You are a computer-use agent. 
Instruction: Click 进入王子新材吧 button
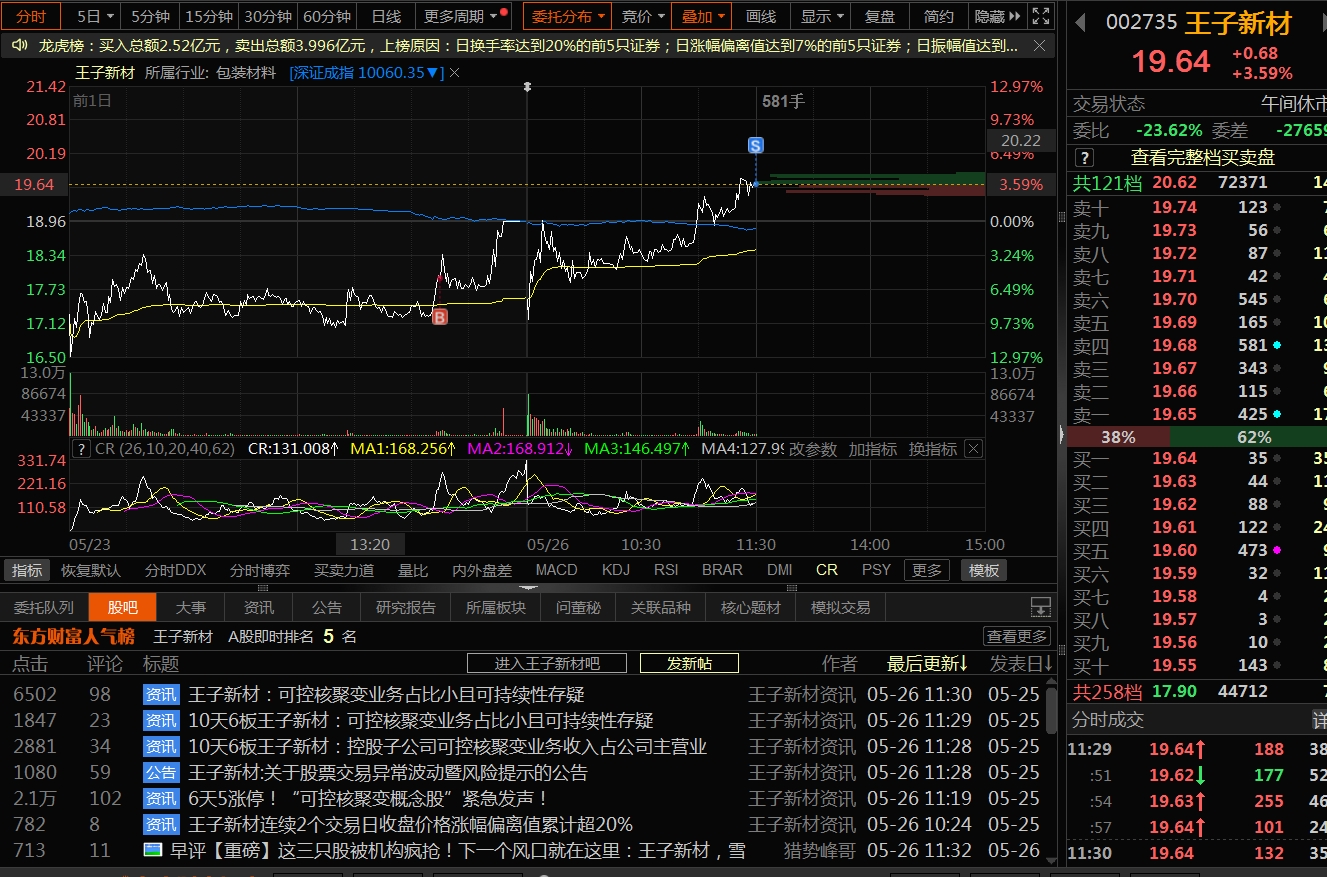coord(547,663)
